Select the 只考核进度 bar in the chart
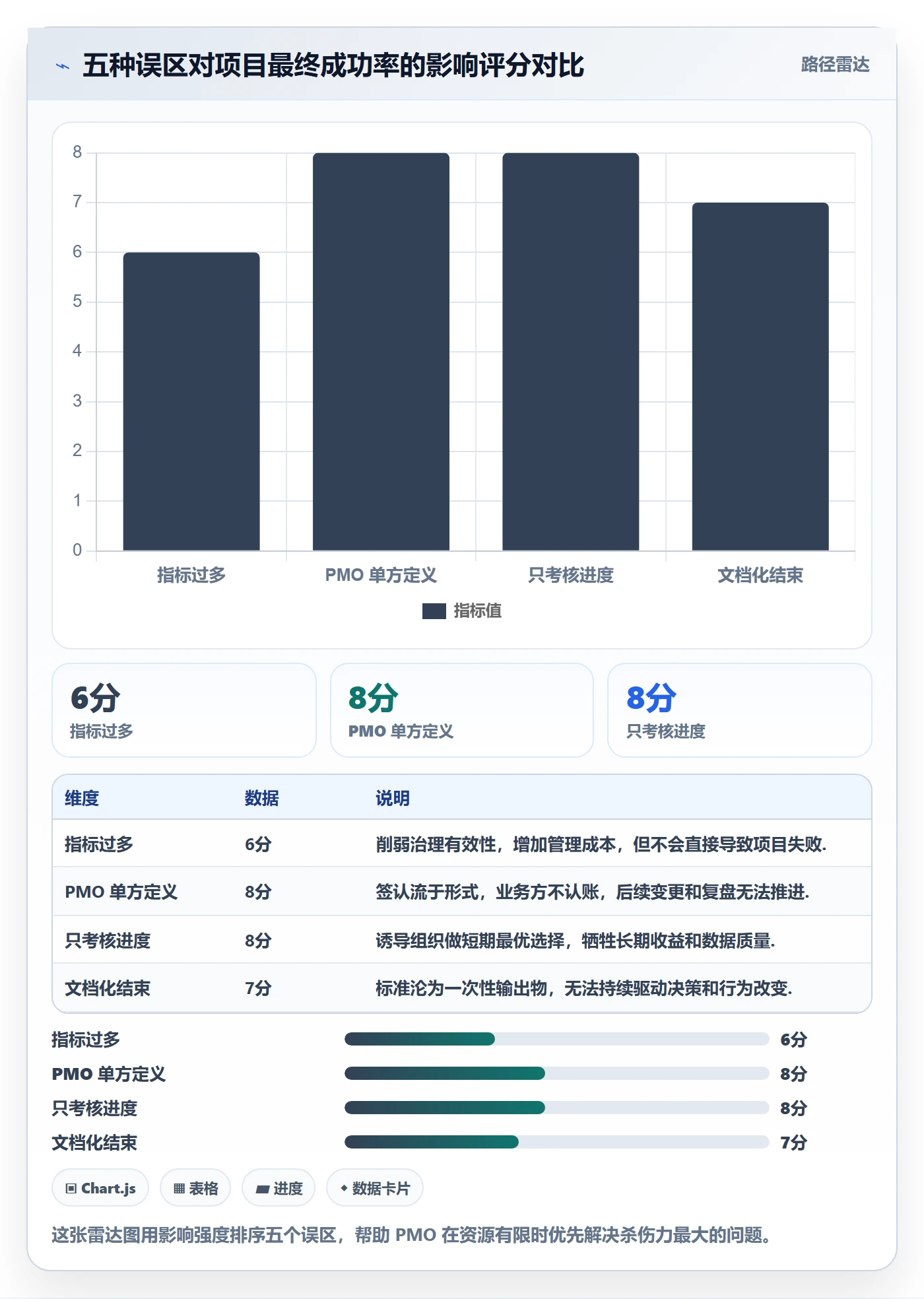The height and width of the screenshot is (1299, 924). pyautogui.click(x=571, y=352)
